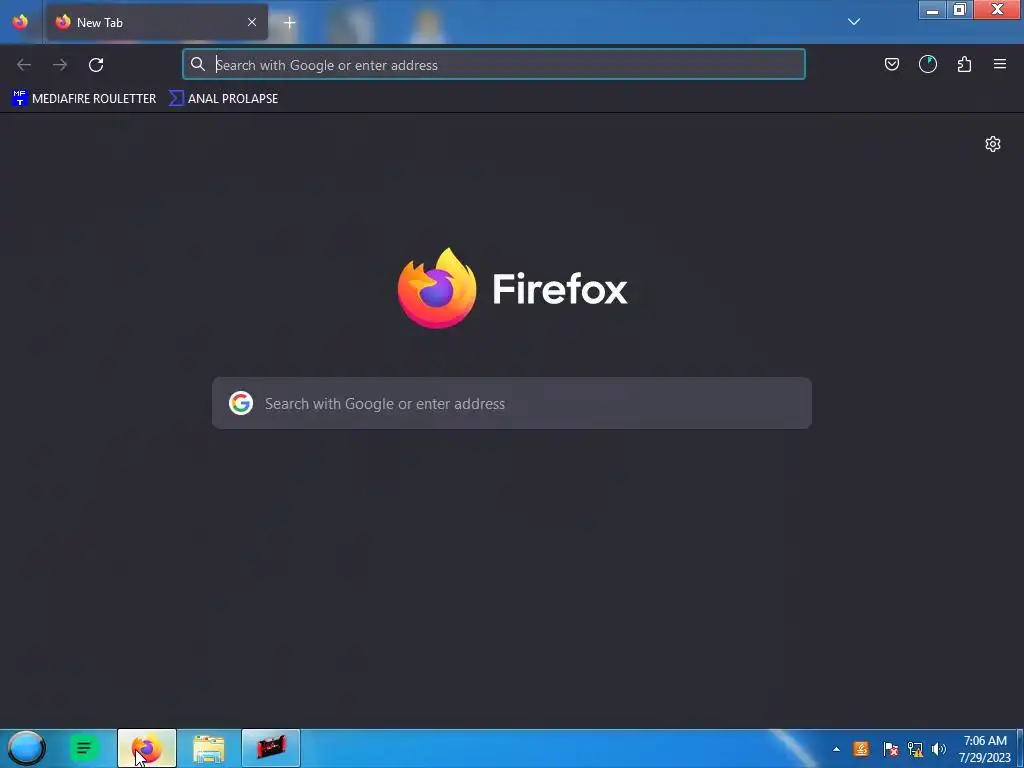The height and width of the screenshot is (768, 1024).
Task: Click Google logo in center search box
Action: click(241, 403)
